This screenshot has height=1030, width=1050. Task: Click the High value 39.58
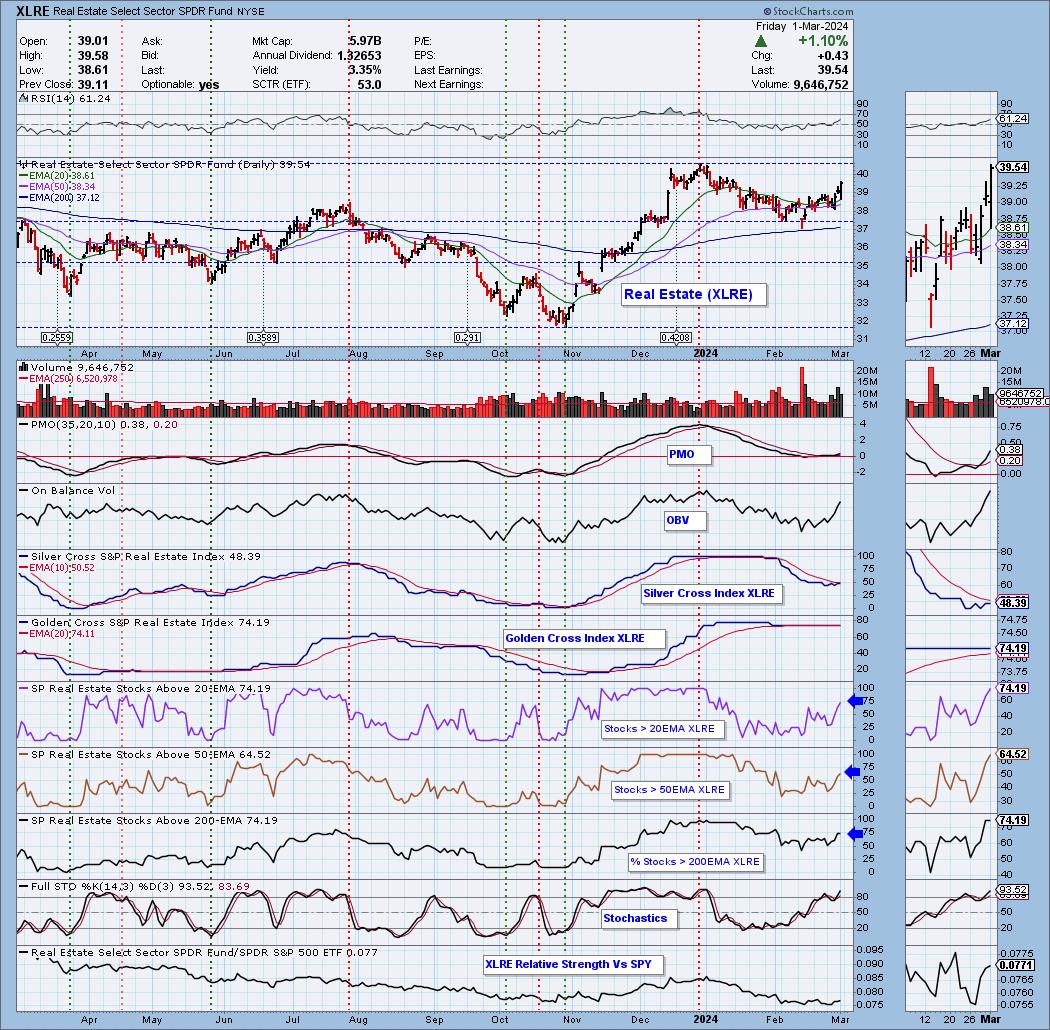coord(92,56)
